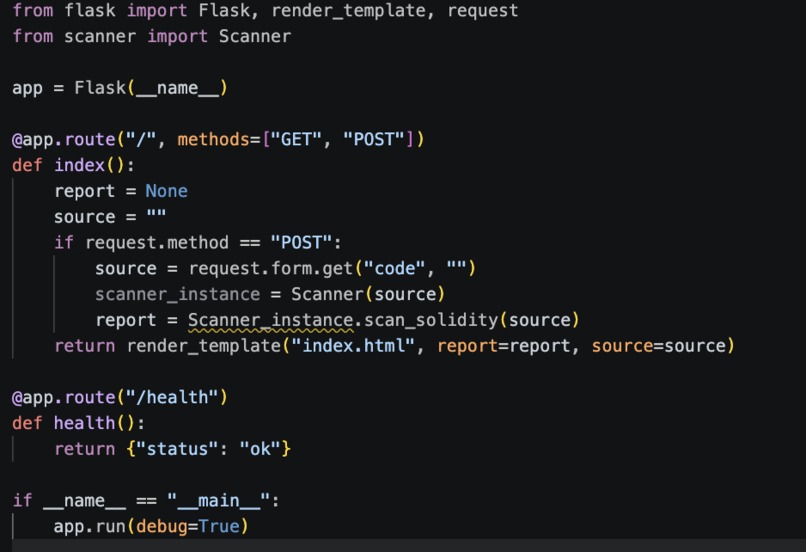
Task: Click the 'return' keyword before render_template
Action: coord(85,346)
